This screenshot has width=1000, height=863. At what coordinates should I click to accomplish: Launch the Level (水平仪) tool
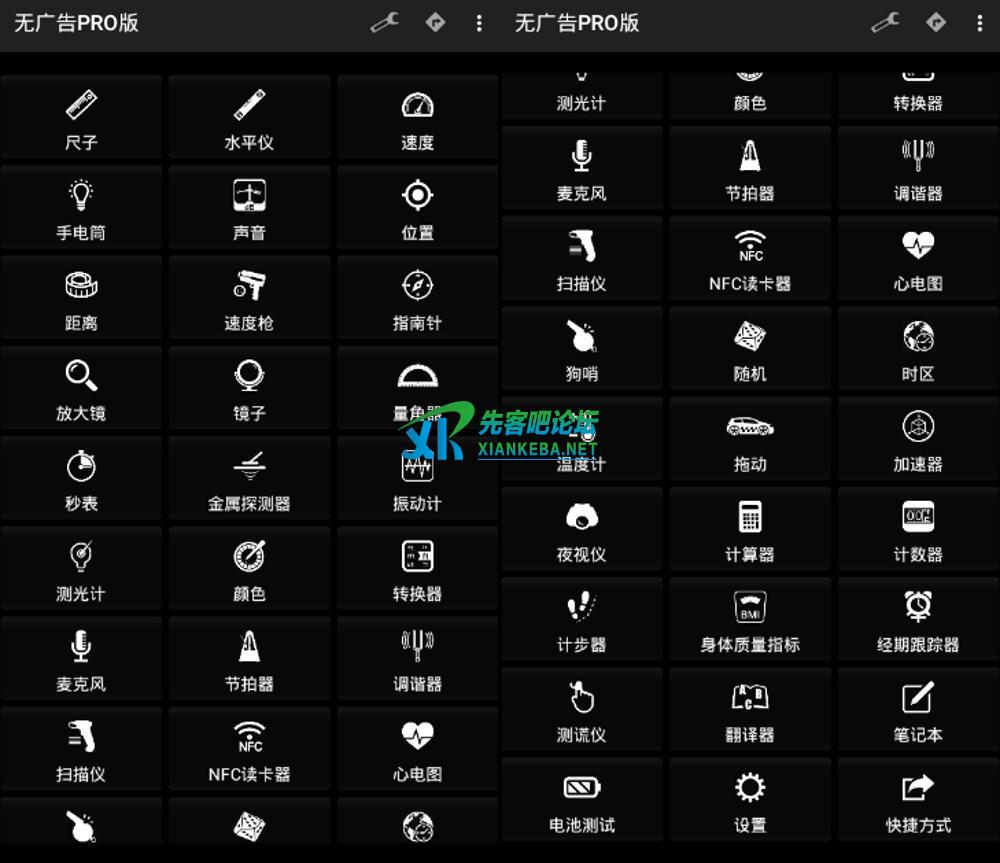(249, 118)
